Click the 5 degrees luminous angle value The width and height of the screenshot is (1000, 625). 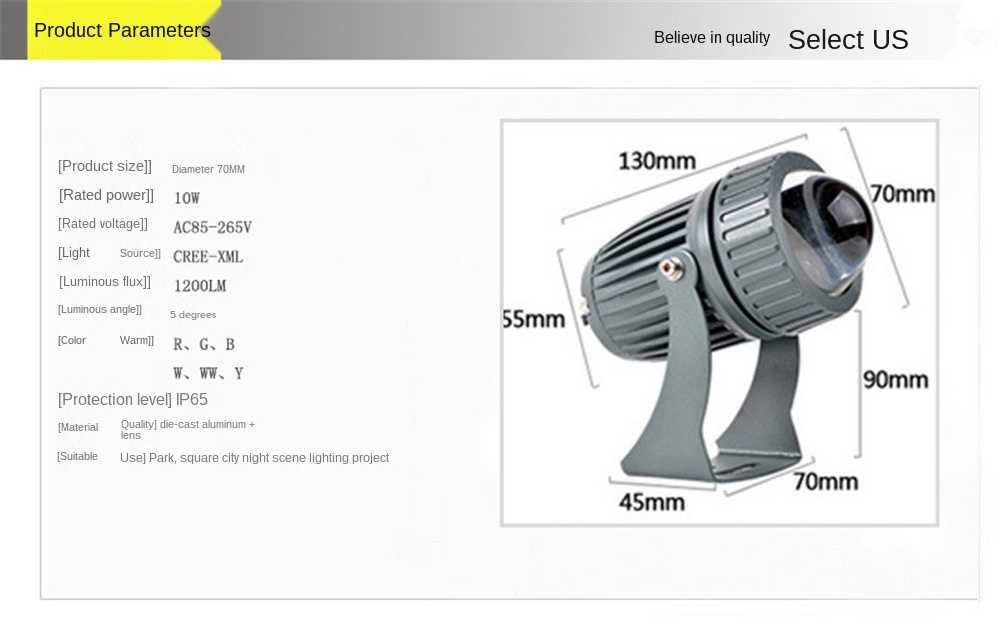point(193,315)
